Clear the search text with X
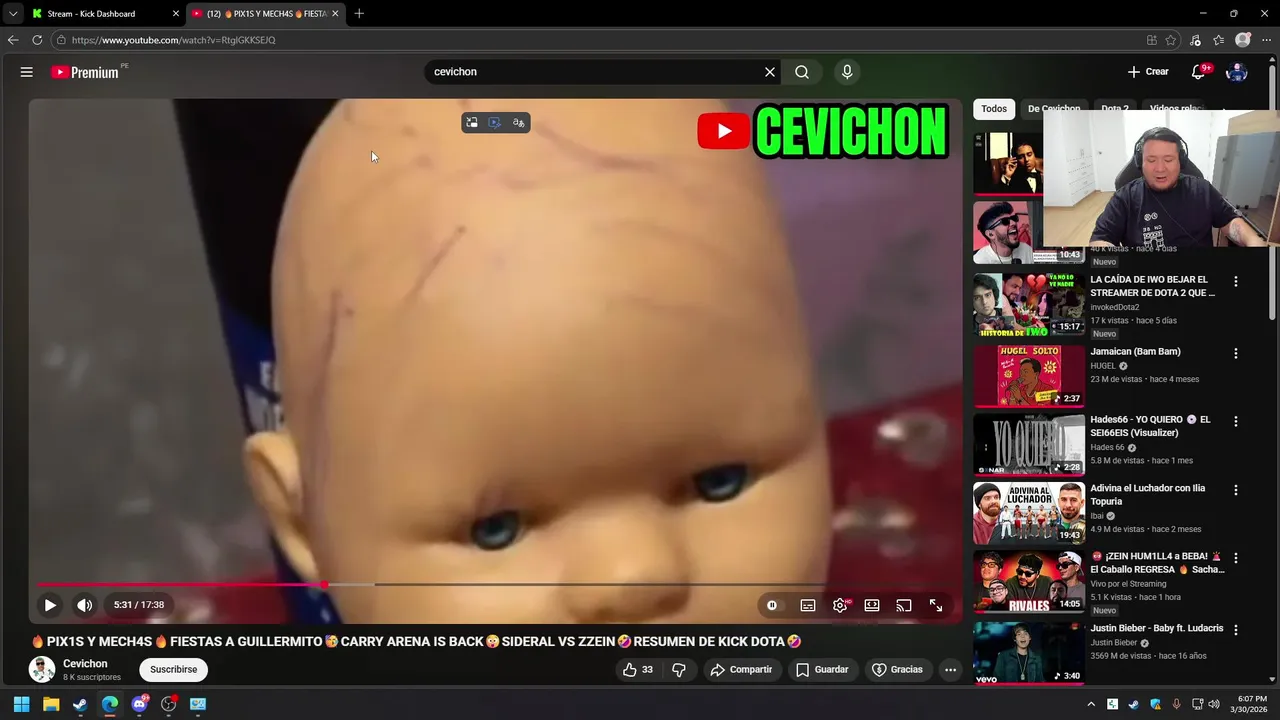This screenshot has height=720, width=1280. coord(770,72)
